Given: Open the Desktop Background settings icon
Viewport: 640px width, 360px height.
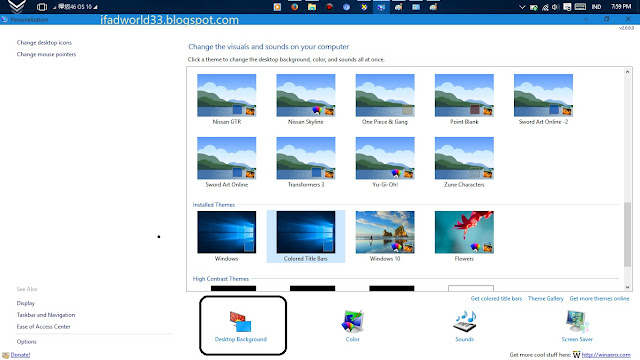Looking at the screenshot, I should 240,321.
